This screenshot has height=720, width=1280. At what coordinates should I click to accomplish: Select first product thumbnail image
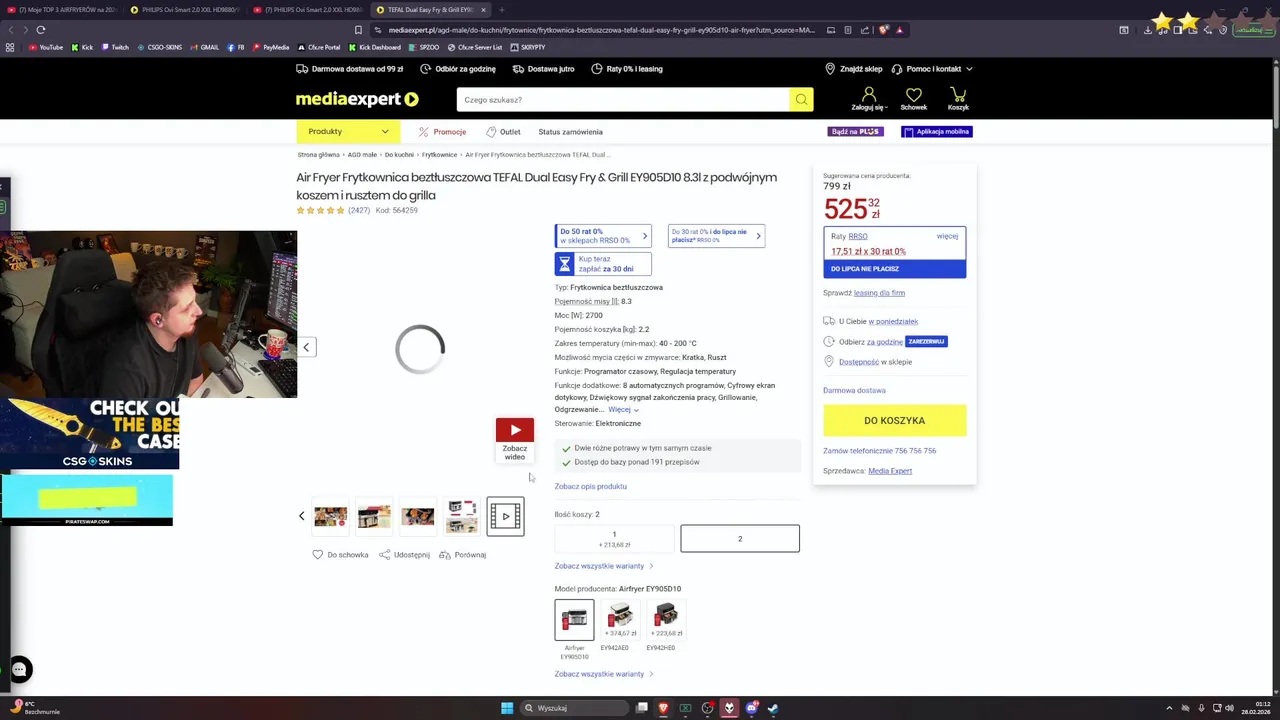pyautogui.click(x=330, y=516)
